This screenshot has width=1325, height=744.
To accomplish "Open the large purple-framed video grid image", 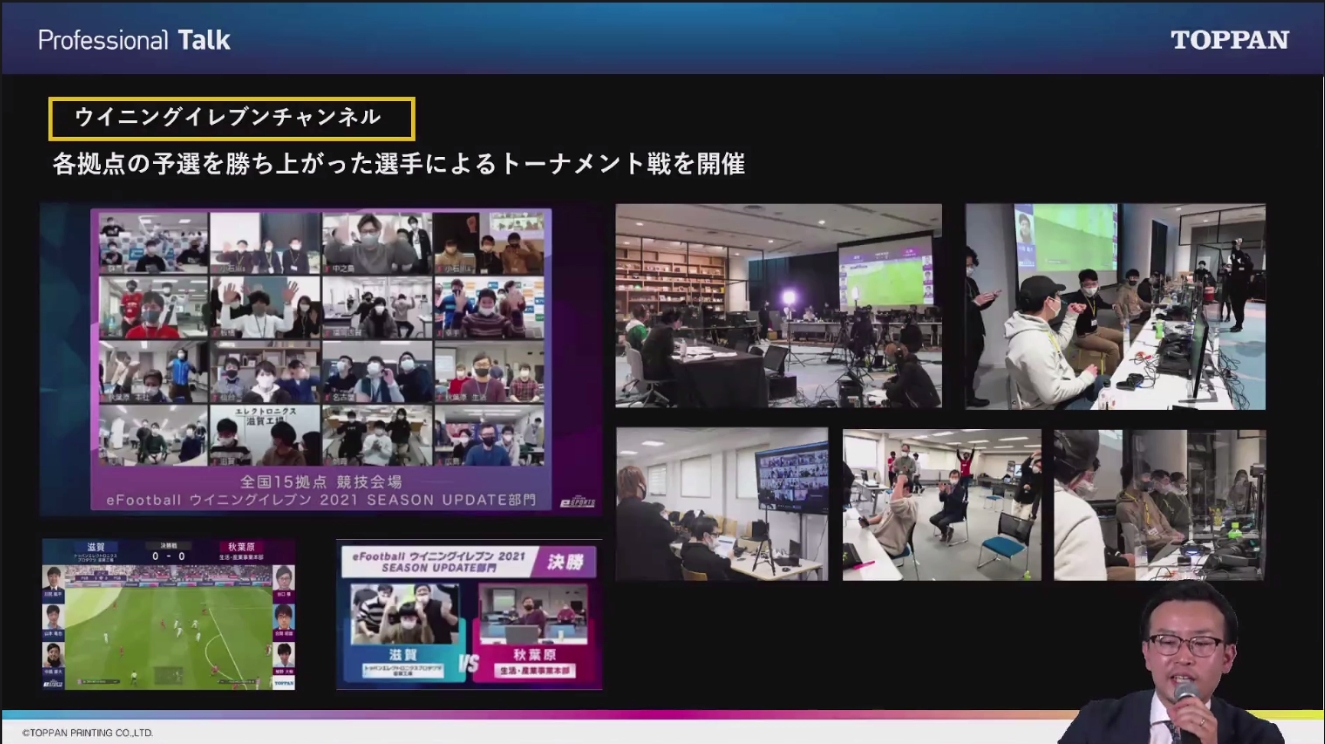I will coord(321,360).
